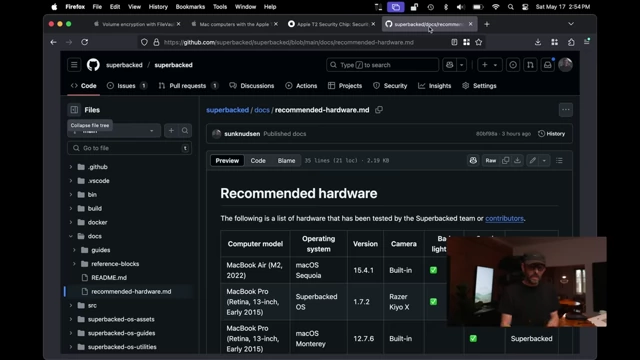
Task: Expand the .vscode folder
Action: point(71,181)
